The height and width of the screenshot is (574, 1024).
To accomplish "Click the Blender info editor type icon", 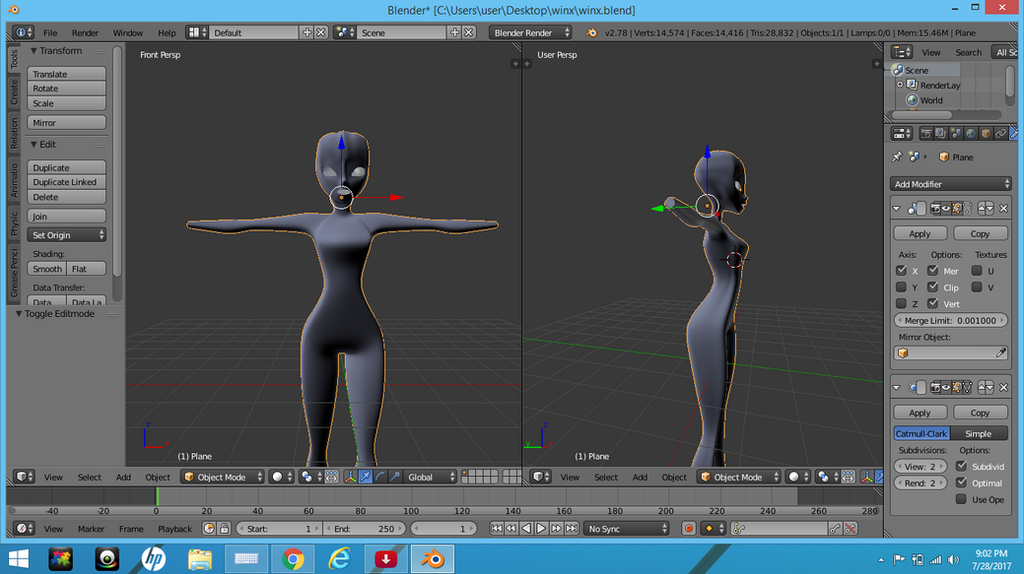I will (x=22, y=33).
